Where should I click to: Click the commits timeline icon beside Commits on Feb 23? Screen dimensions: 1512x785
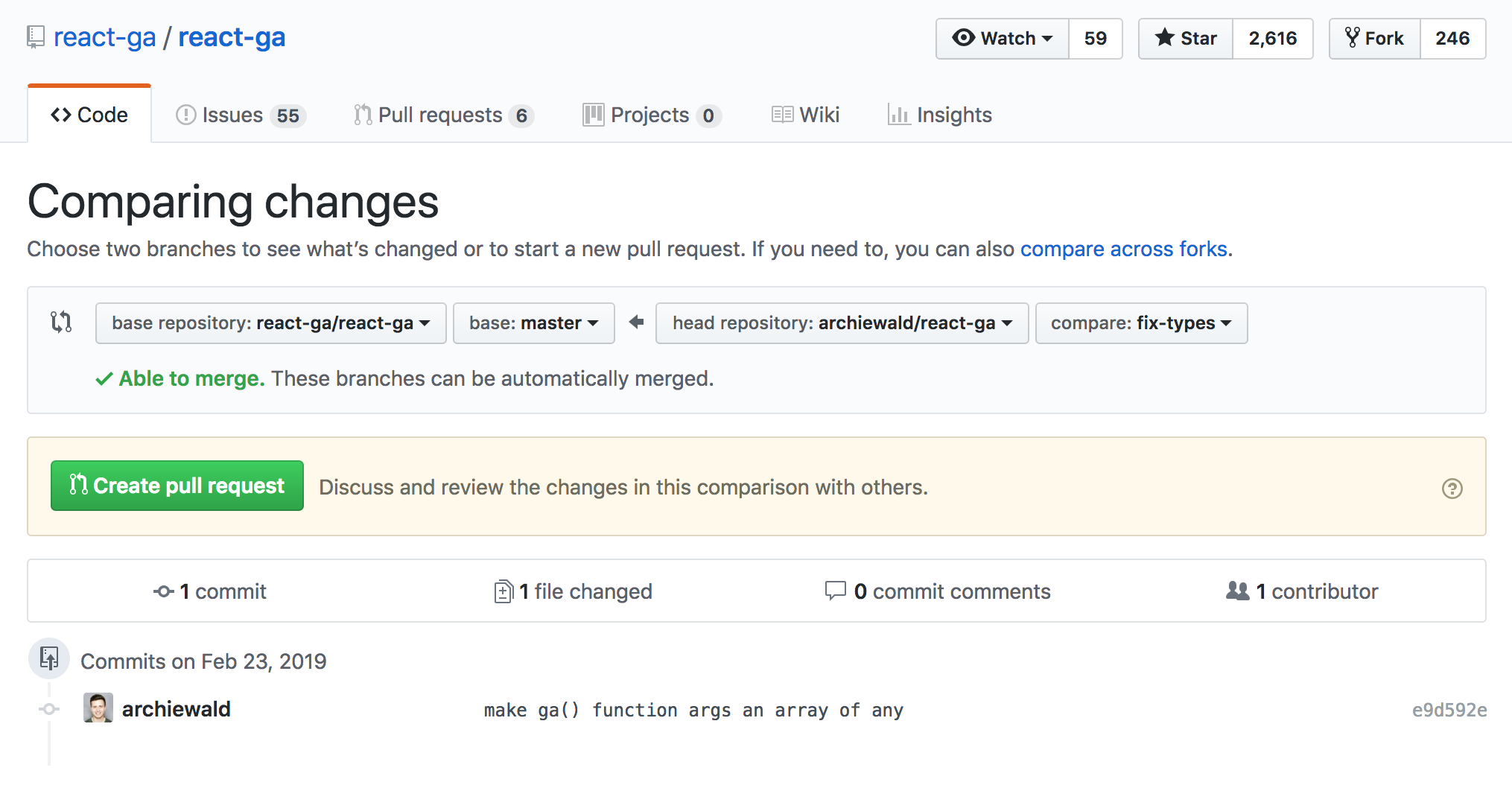[49, 658]
